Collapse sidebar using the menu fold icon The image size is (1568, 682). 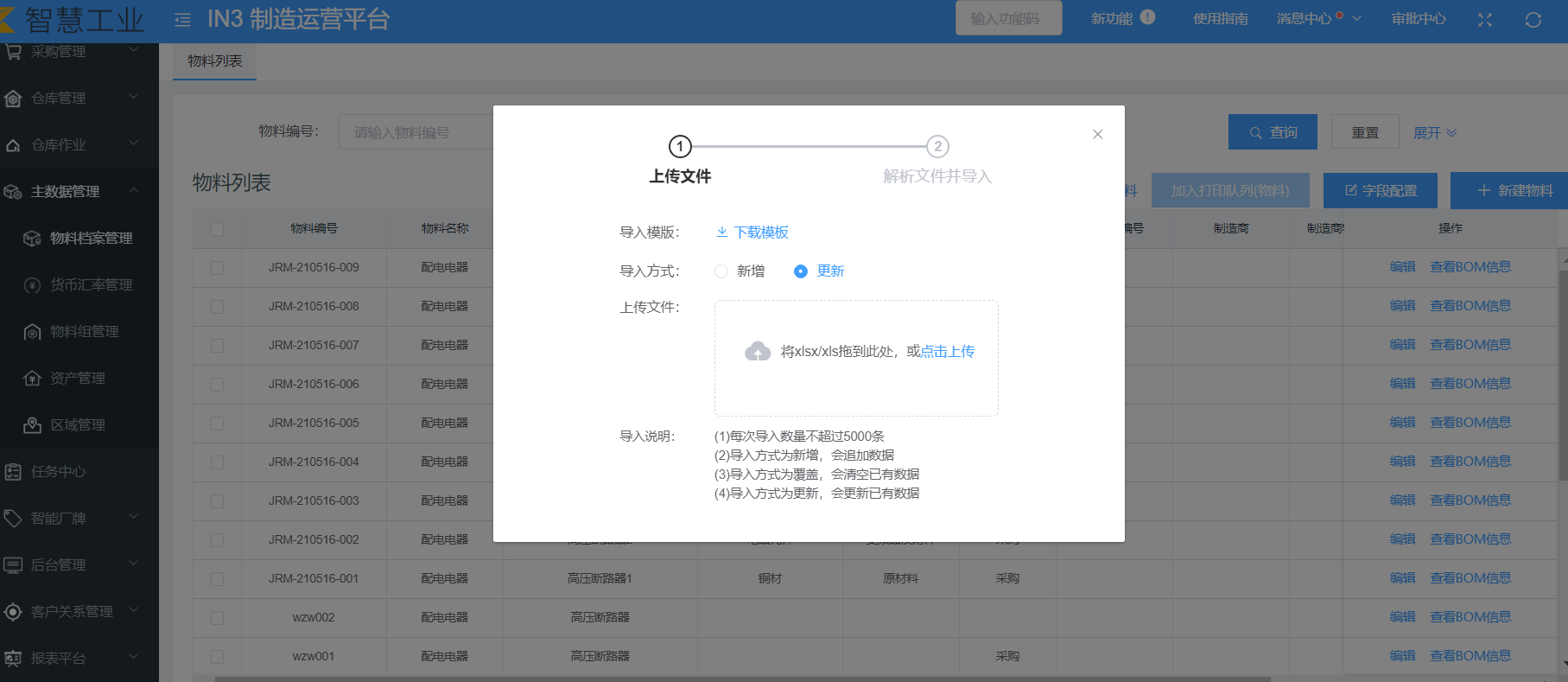[182, 19]
